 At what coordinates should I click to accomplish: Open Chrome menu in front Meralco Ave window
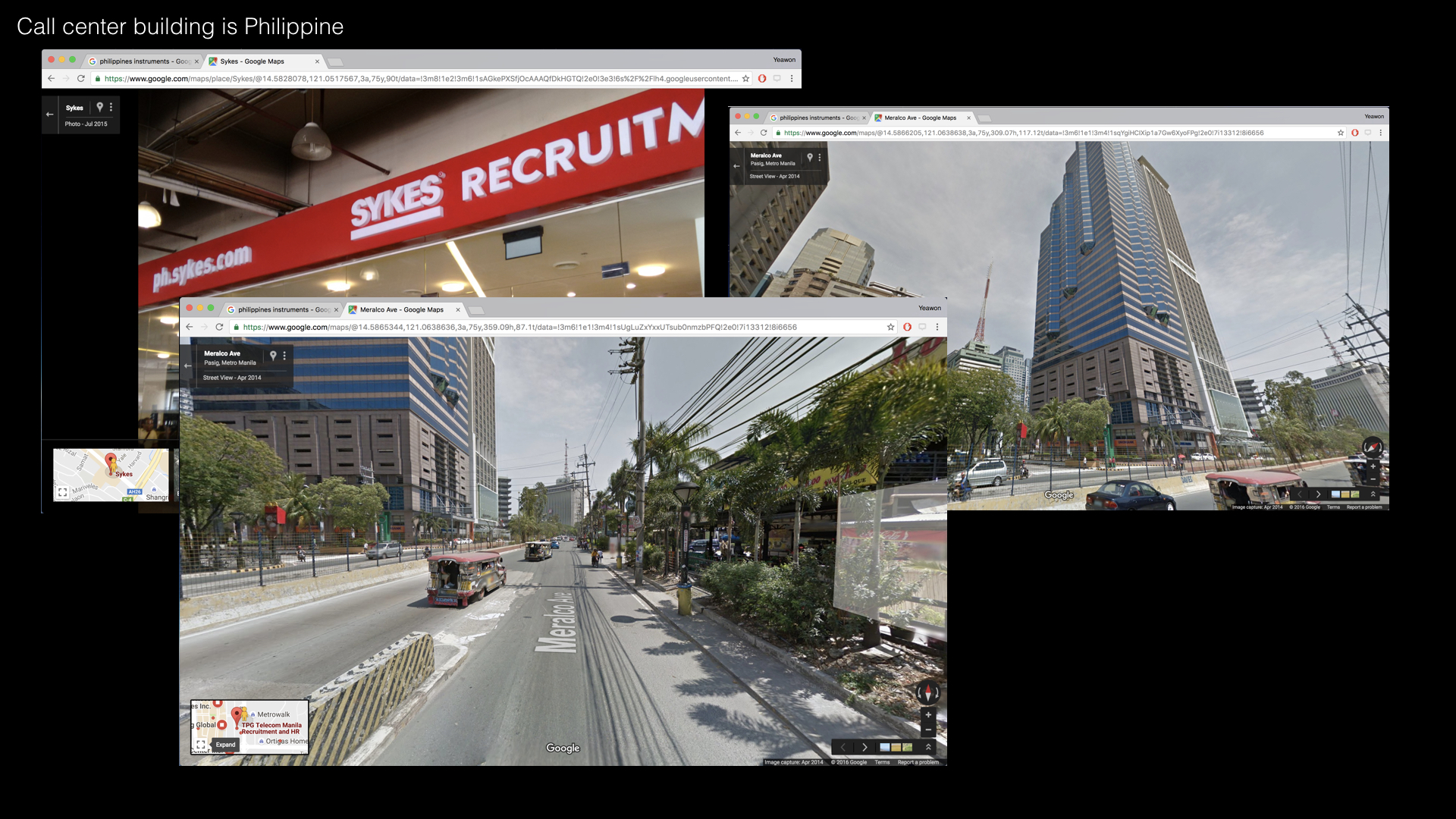click(937, 327)
